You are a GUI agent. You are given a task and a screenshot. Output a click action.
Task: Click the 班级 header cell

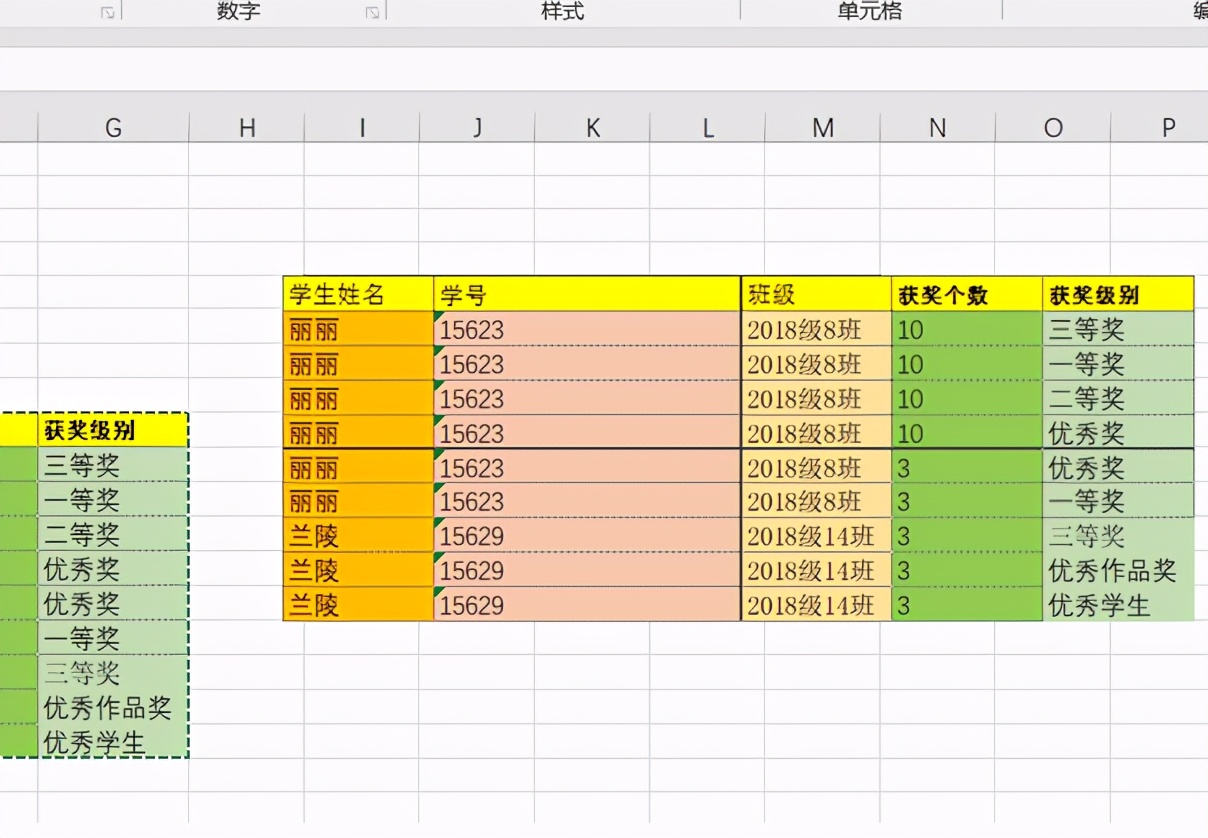[816, 294]
